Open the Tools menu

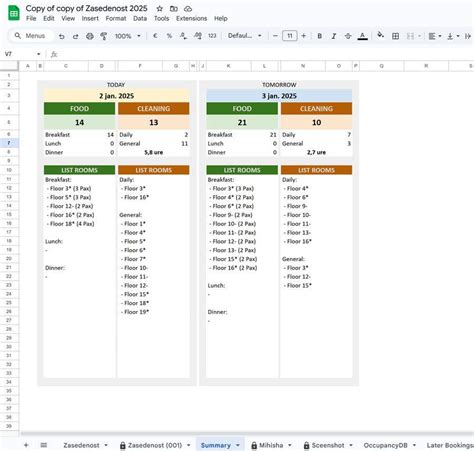[161, 18]
